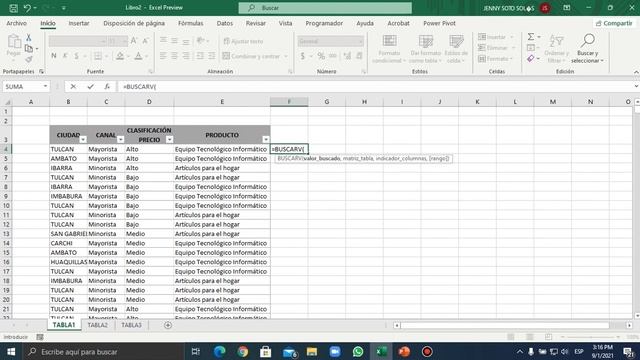Click the Save icon in title bar

[x=13, y=8]
